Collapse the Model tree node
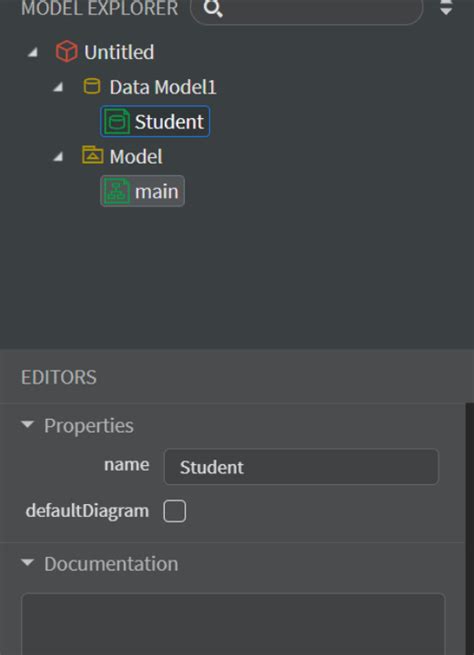The width and height of the screenshot is (474, 655). (58, 156)
